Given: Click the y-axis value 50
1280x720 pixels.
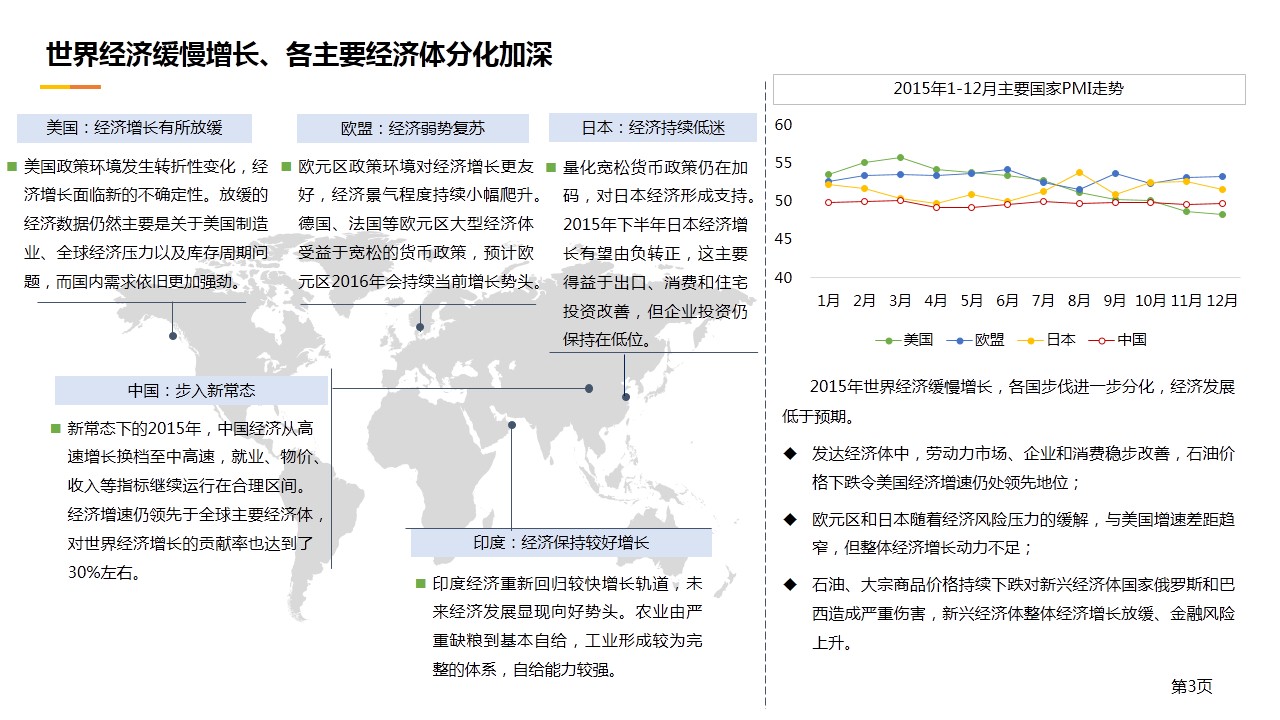Looking at the screenshot, I should pyautogui.click(x=784, y=201).
